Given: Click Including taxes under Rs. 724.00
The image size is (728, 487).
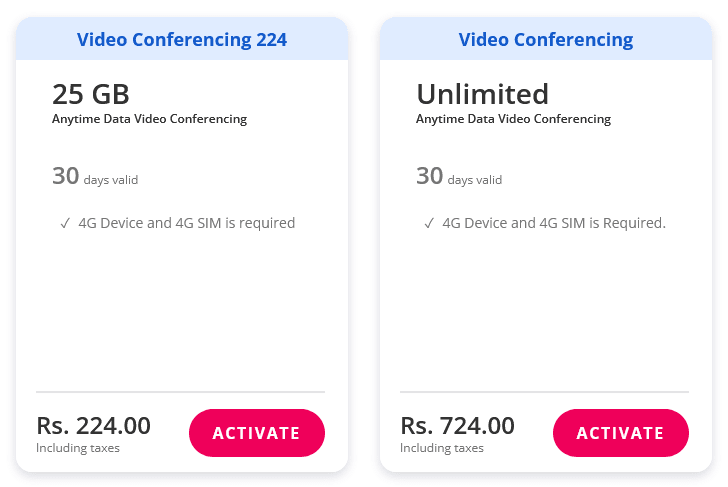Looking at the screenshot, I should pyautogui.click(x=442, y=448).
